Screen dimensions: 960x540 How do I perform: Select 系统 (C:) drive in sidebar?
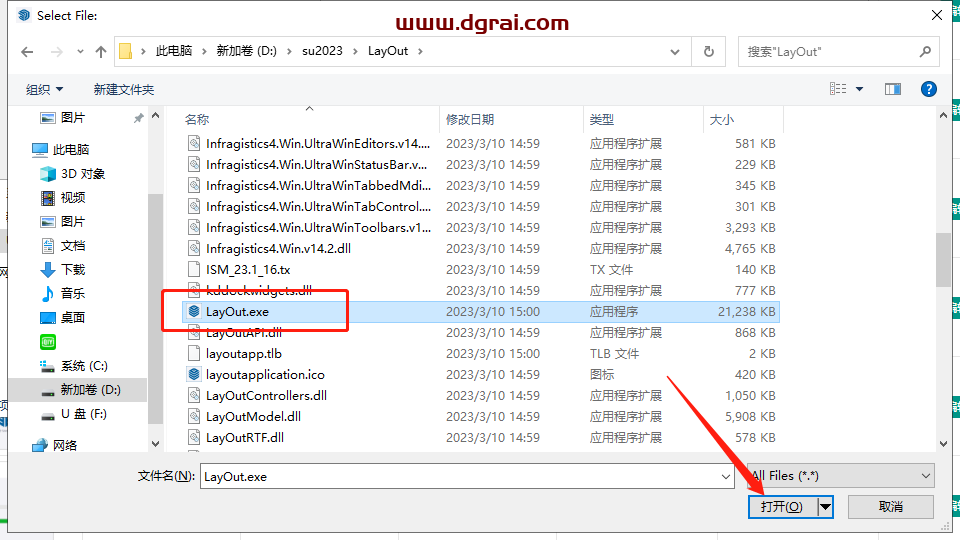pos(73,366)
